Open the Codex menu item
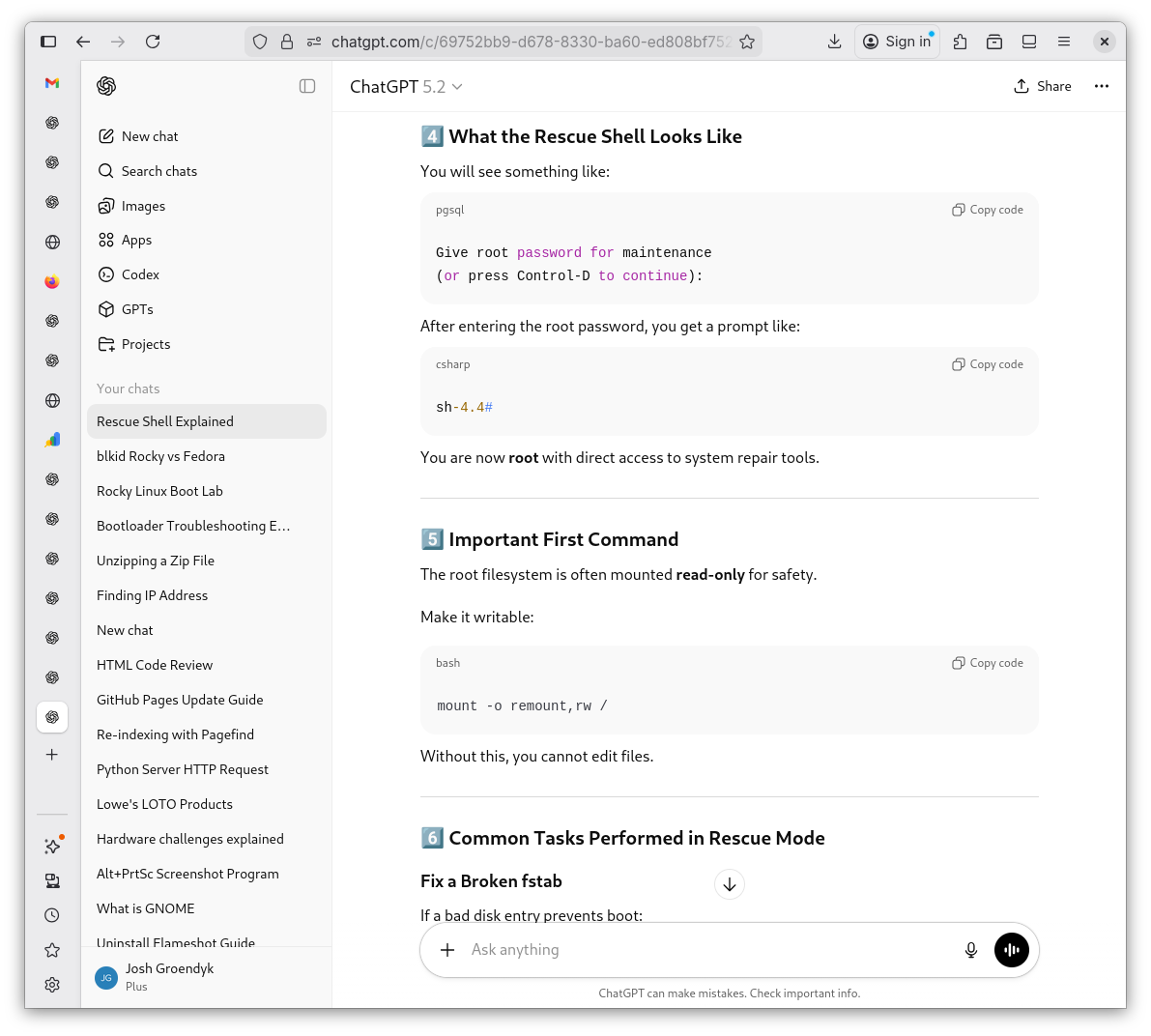Viewport: 1151px width, 1036px height. (x=140, y=274)
